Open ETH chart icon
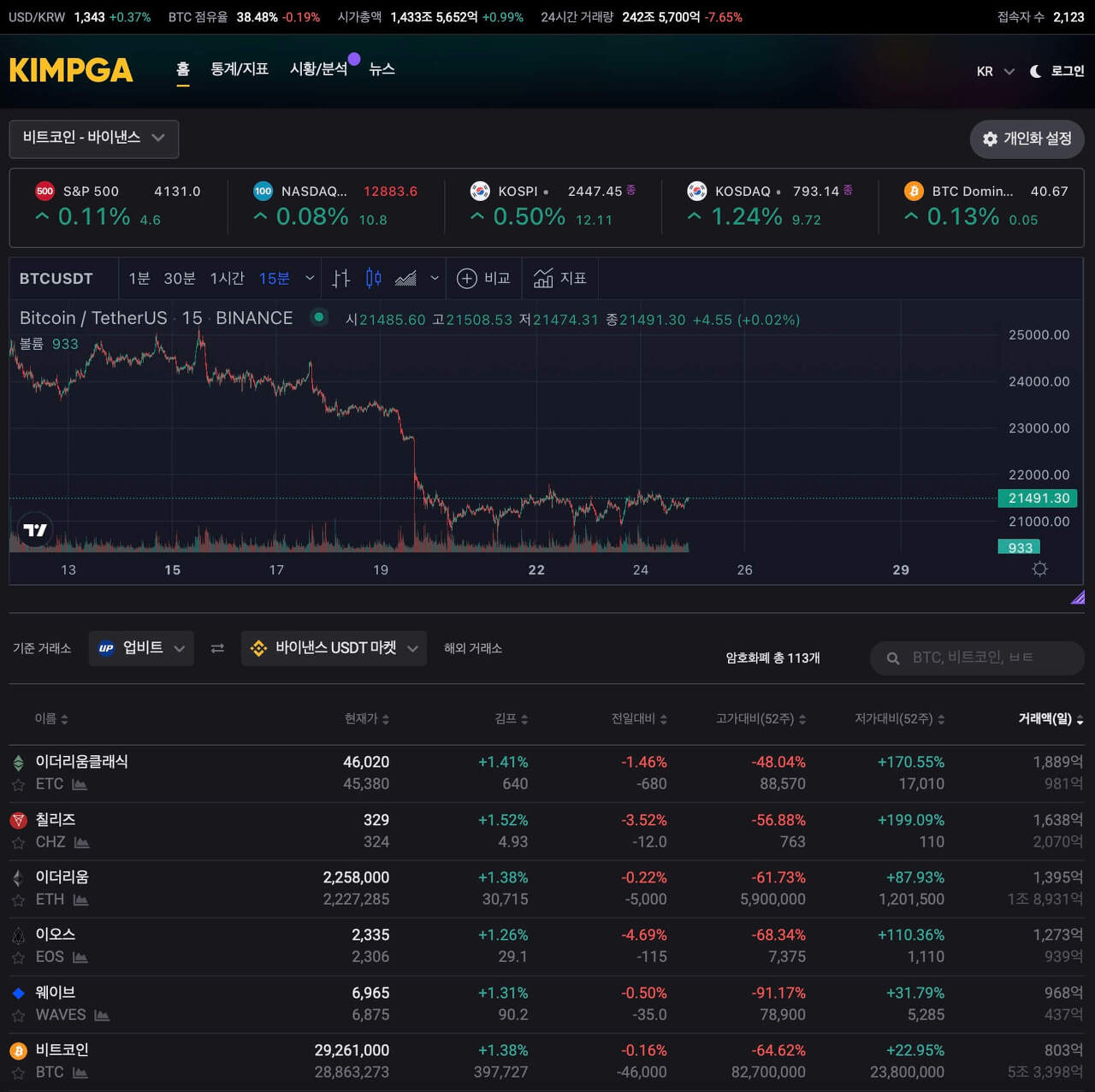 [x=80, y=900]
